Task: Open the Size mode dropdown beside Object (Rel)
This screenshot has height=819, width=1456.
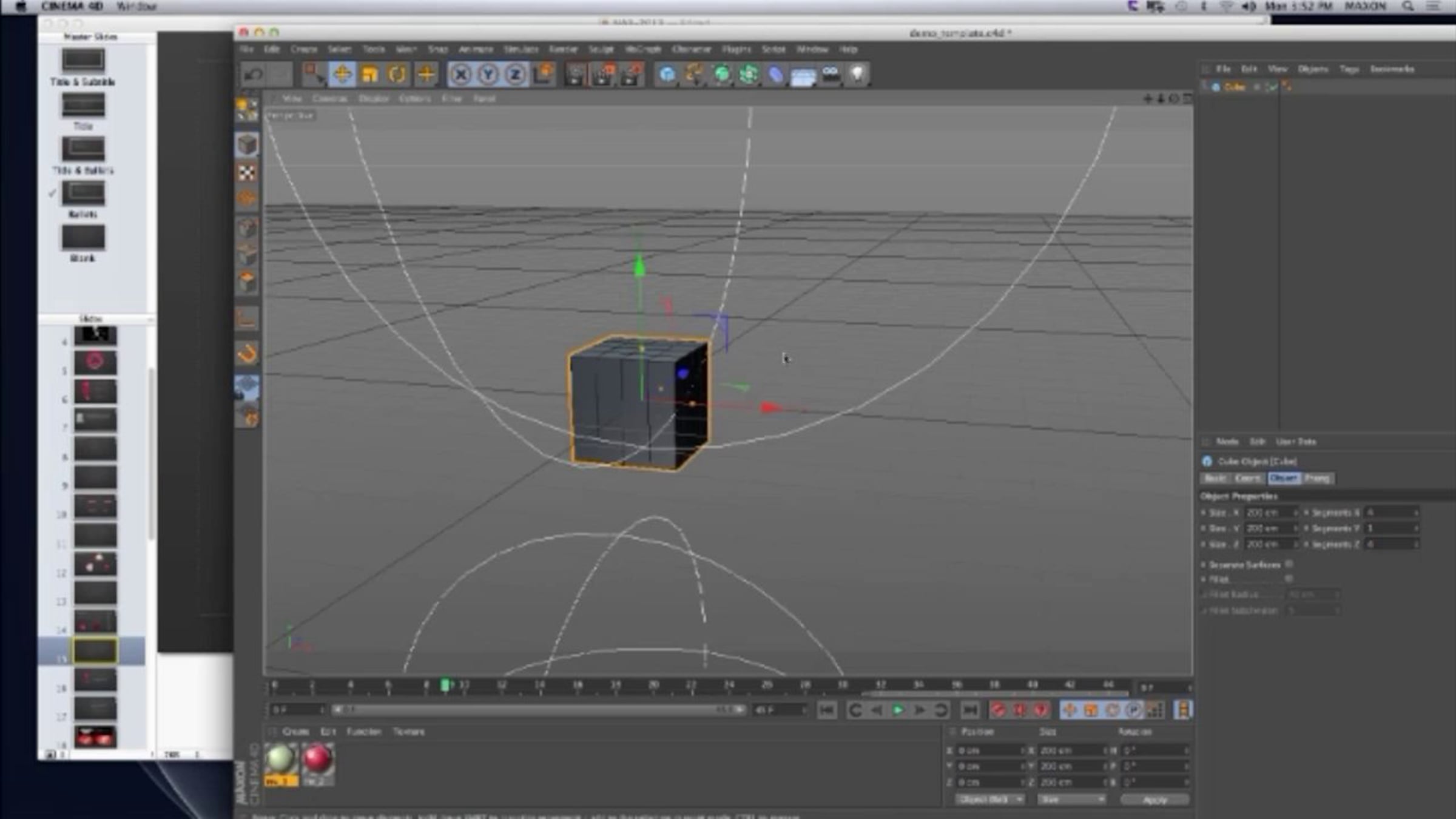Action: pos(1071,800)
